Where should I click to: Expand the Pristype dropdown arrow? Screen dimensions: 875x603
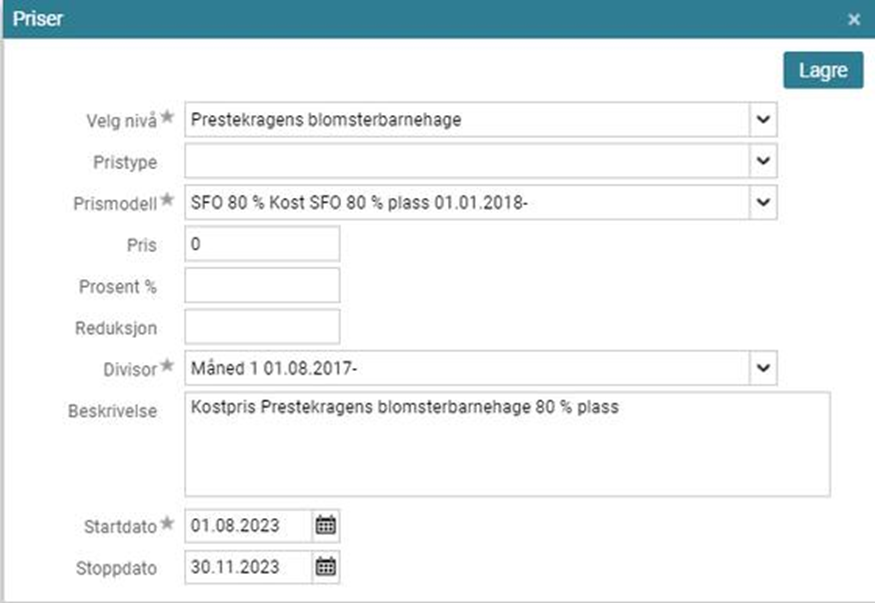763,161
